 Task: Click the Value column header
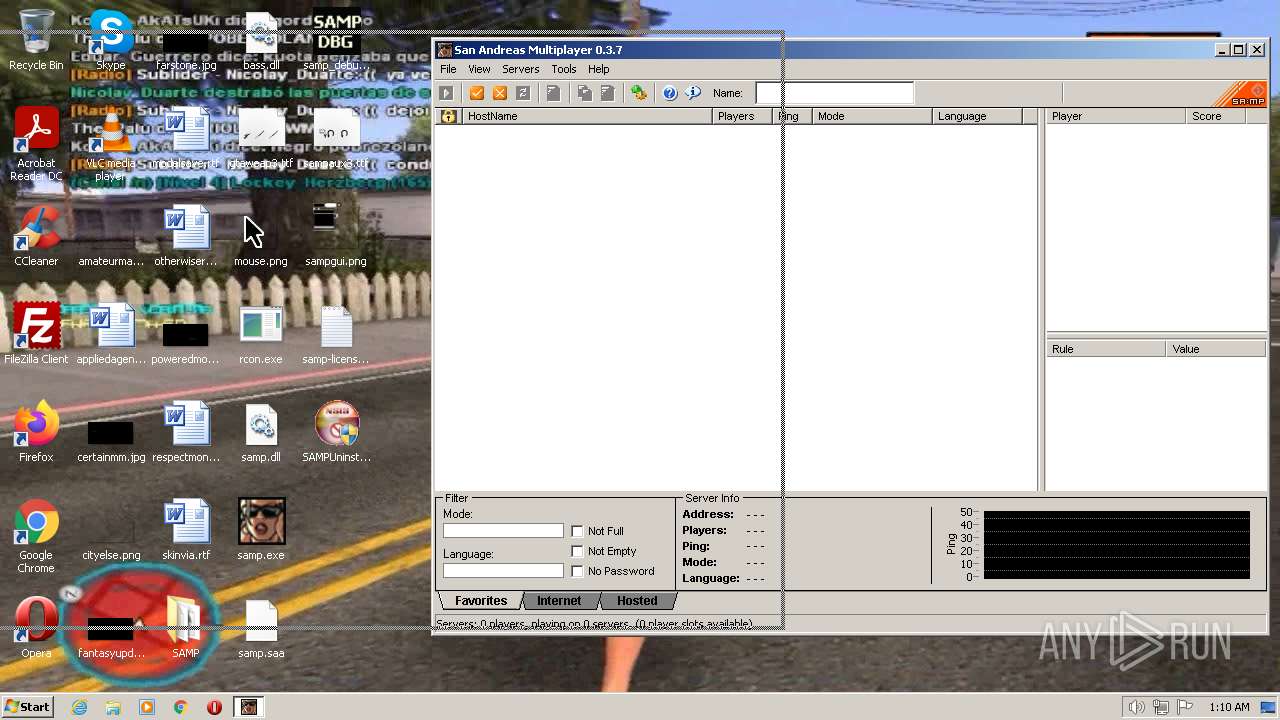(x=1216, y=349)
